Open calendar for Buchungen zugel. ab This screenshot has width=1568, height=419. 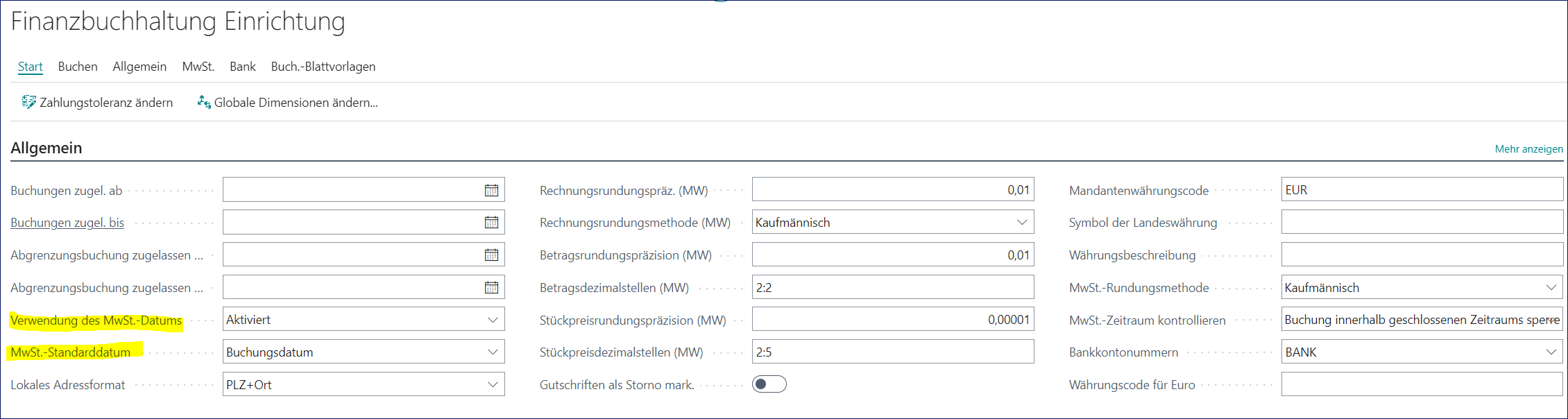coord(491,190)
